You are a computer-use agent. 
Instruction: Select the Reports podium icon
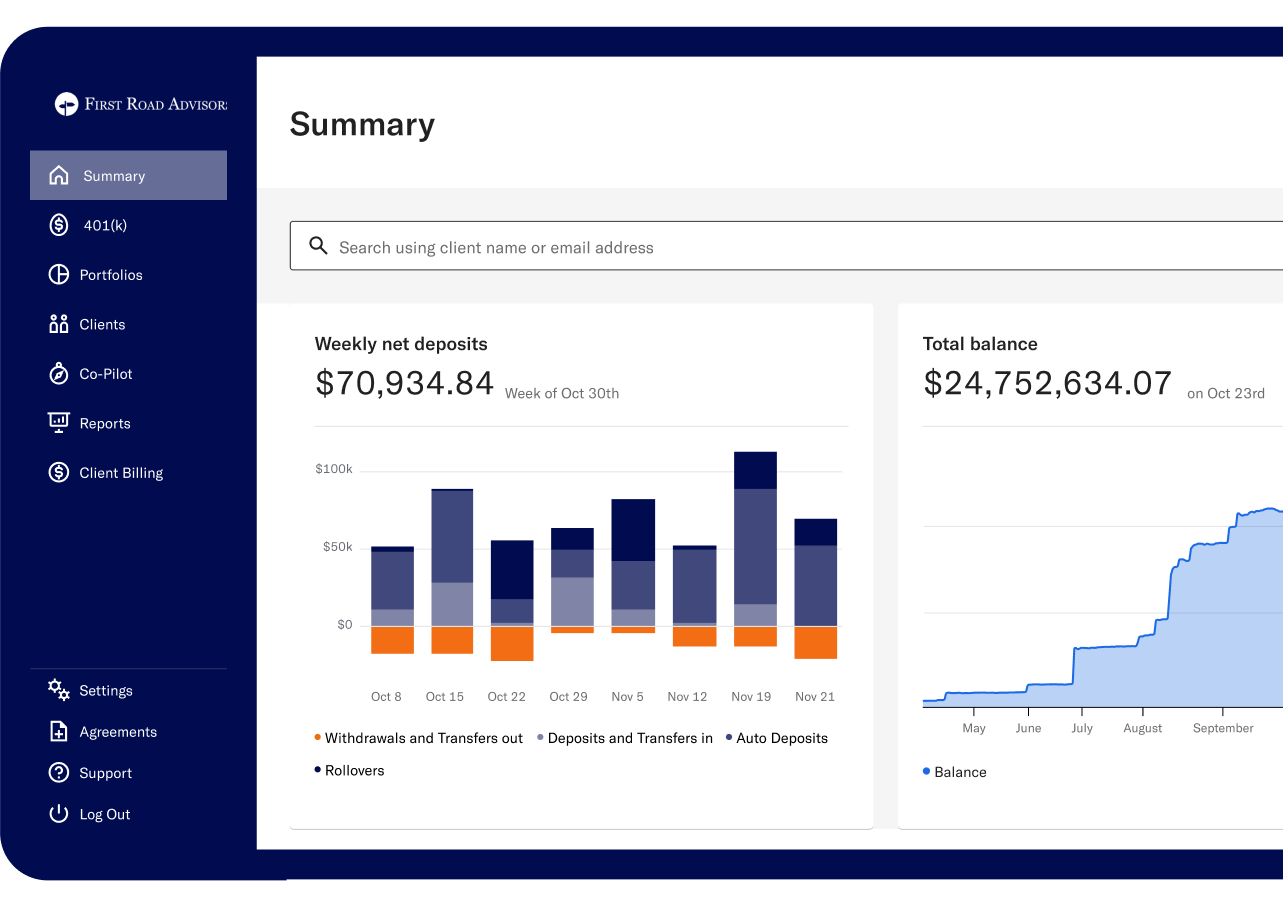pyautogui.click(x=59, y=422)
